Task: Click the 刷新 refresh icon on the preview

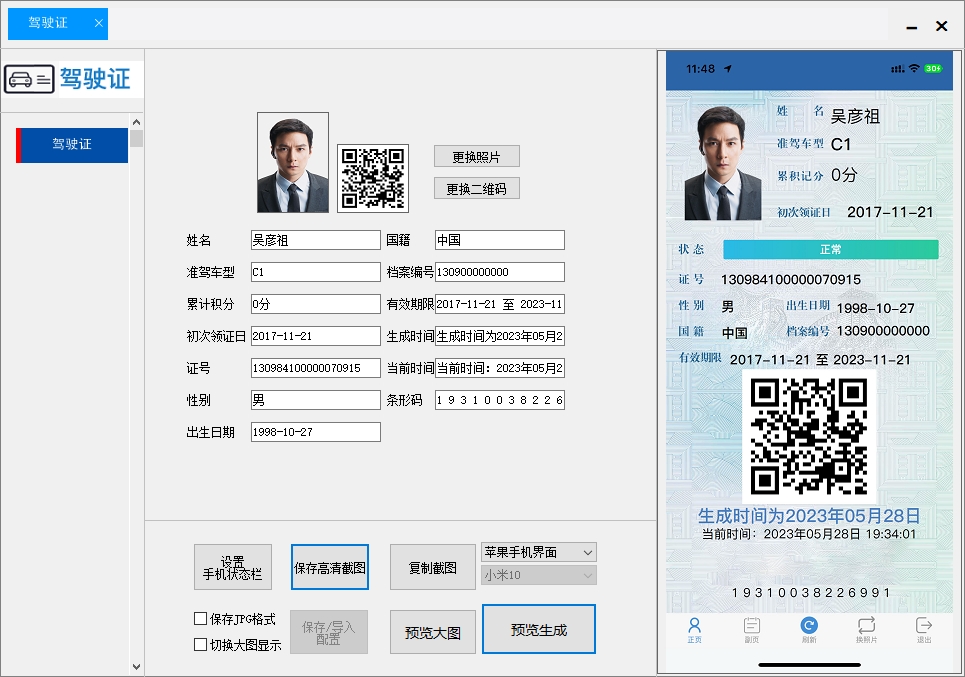Action: coord(808,624)
